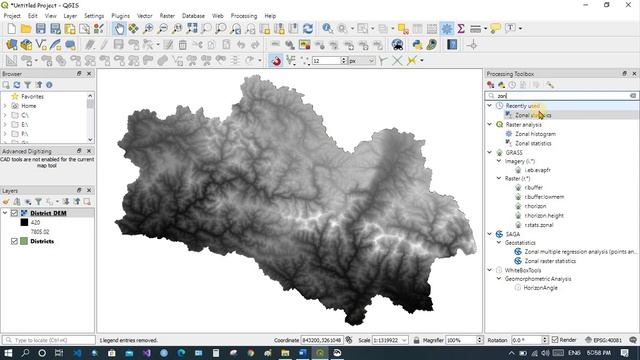Open the Layer menu
640x360 pixels.
(70, 16)
